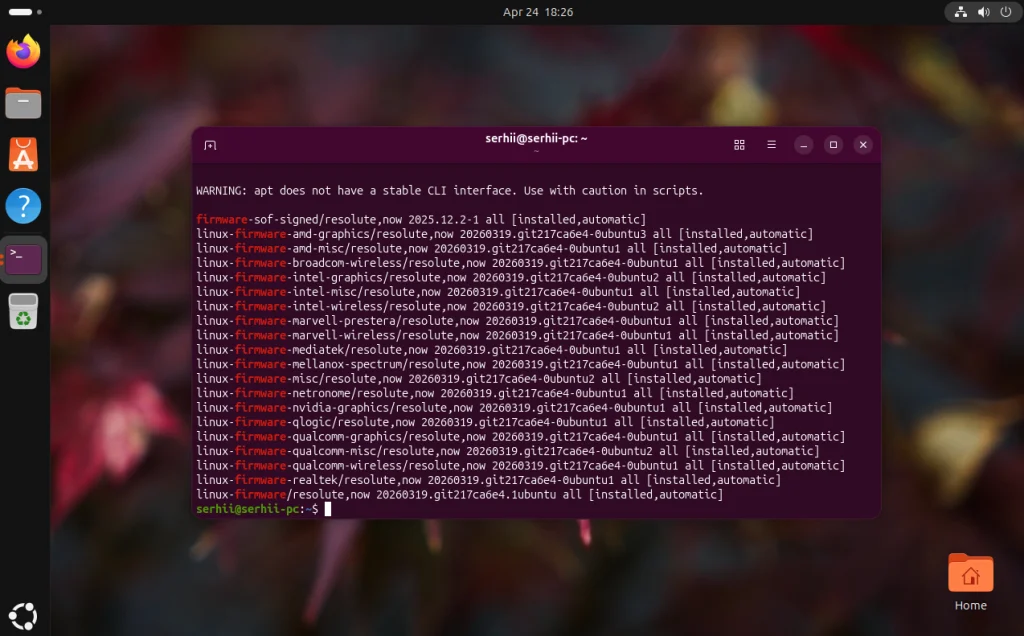
Task: Click the linux-firmware-mediatek line
Action: point(491,349)
